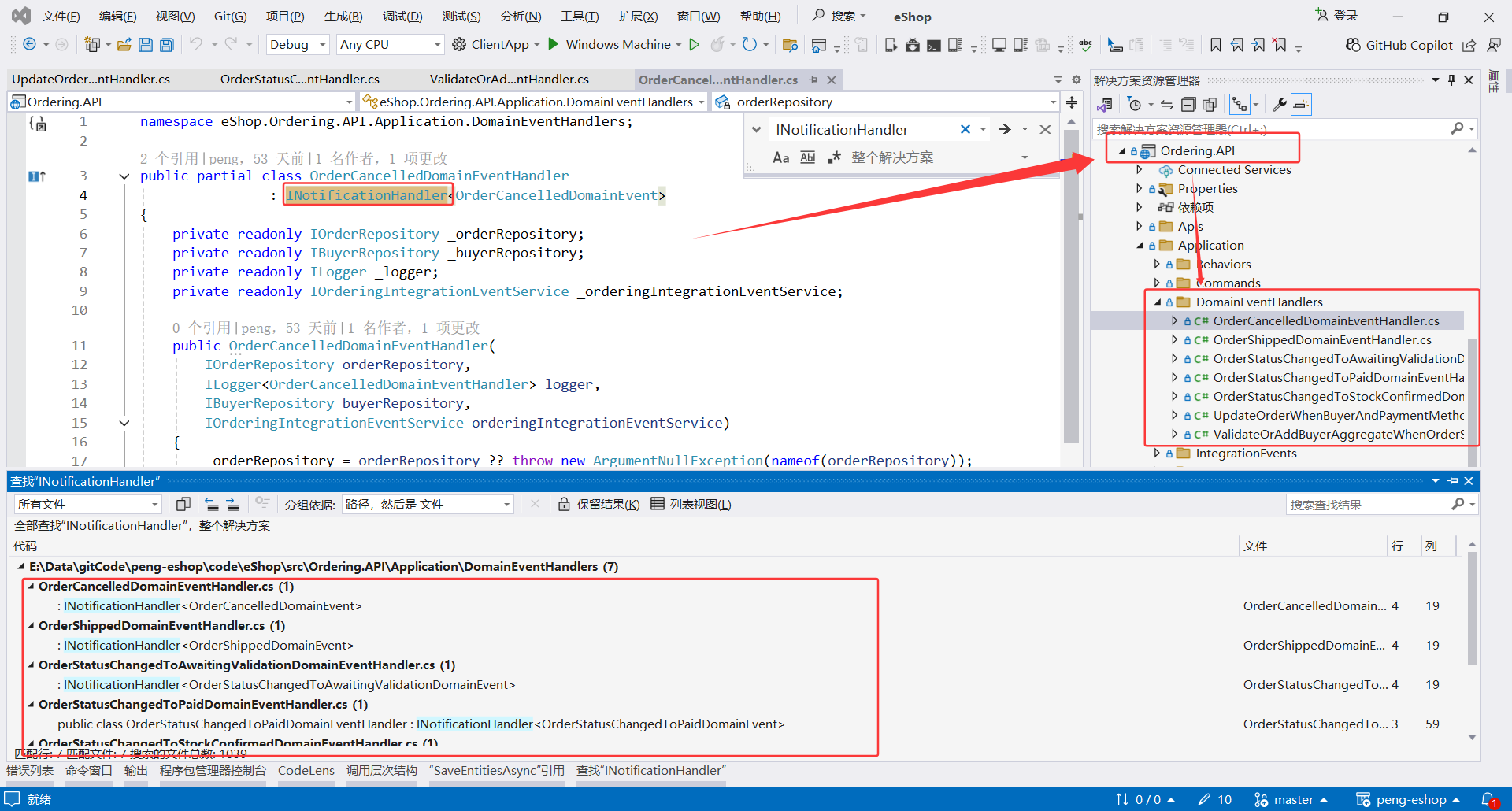The width and height of the screenshot is (1512, 811).
Task: Collapse the DomainEventHandlers folder
Action: [x=1158, y=302]
